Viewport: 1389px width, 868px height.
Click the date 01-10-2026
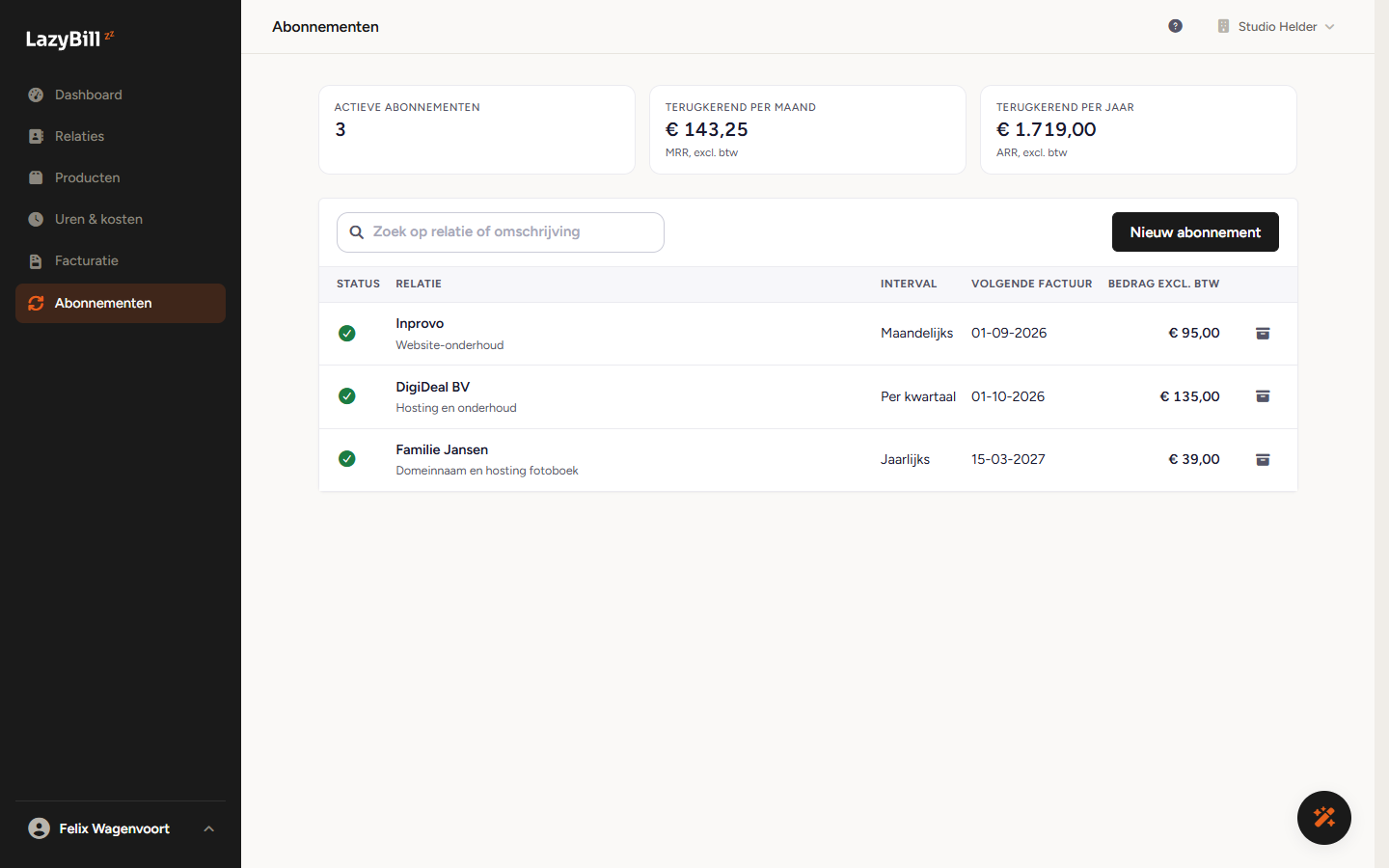1008,396
